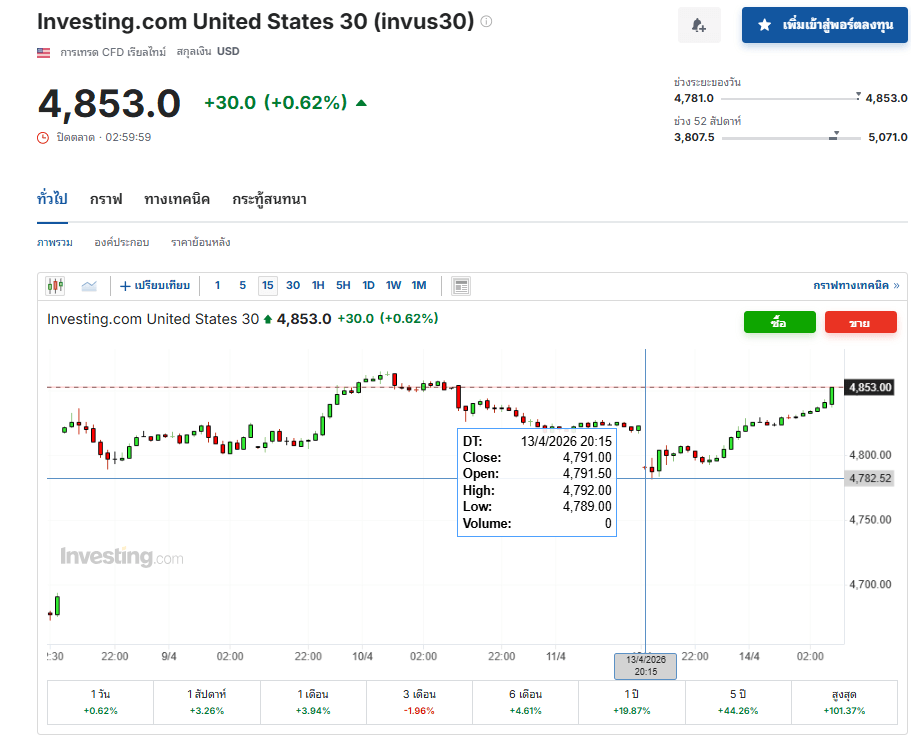Screen dimensions: 911x738
Task: Click the 3,807.5 52-week low value
Action: tap(694, 138)
